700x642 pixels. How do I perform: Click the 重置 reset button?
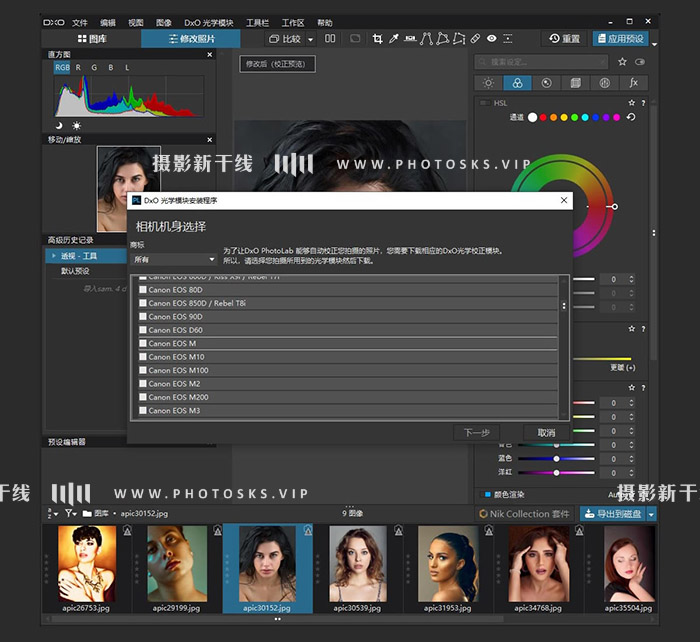coord(564,39)
